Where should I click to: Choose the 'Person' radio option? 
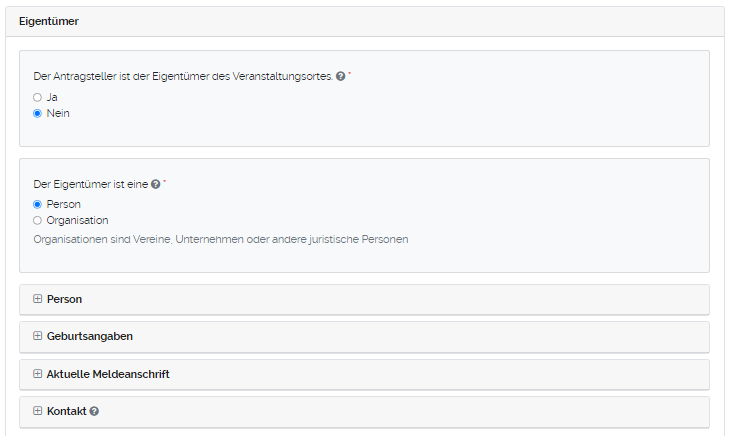click(37, 204)
